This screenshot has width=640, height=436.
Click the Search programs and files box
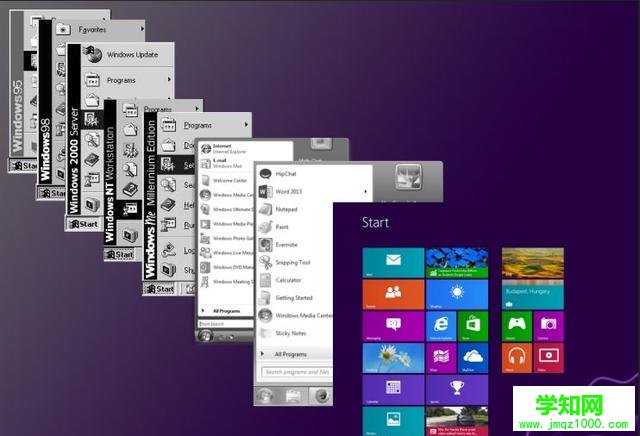[297, 372]
